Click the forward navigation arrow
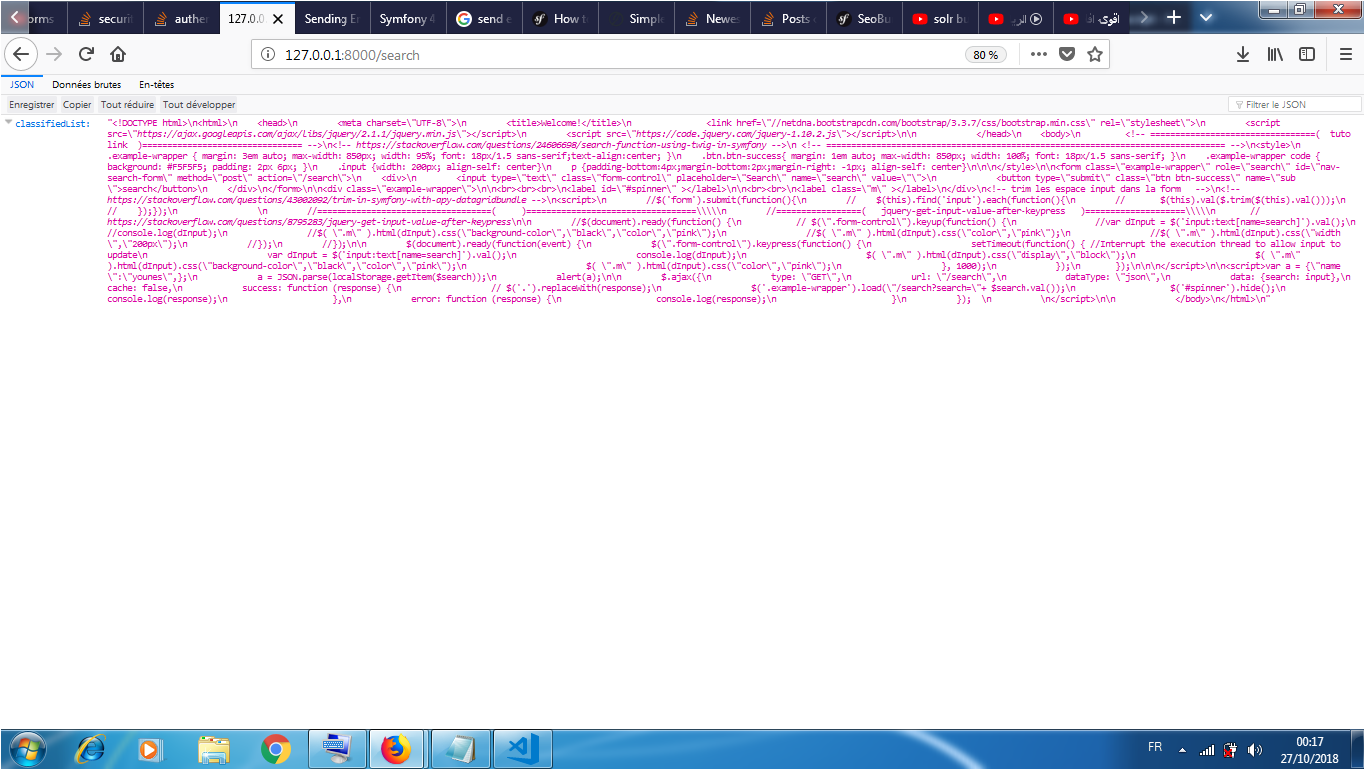 coord(54,54)
